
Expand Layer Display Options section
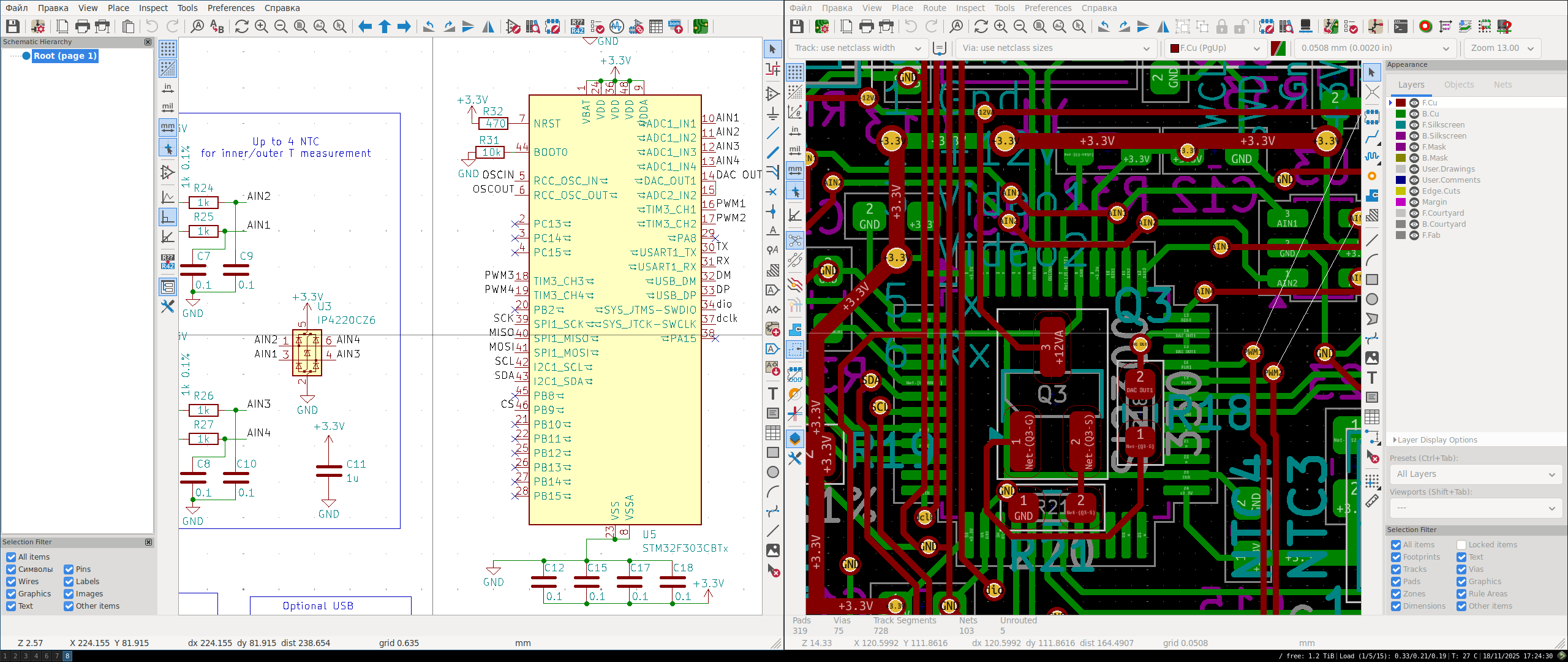1437,440
